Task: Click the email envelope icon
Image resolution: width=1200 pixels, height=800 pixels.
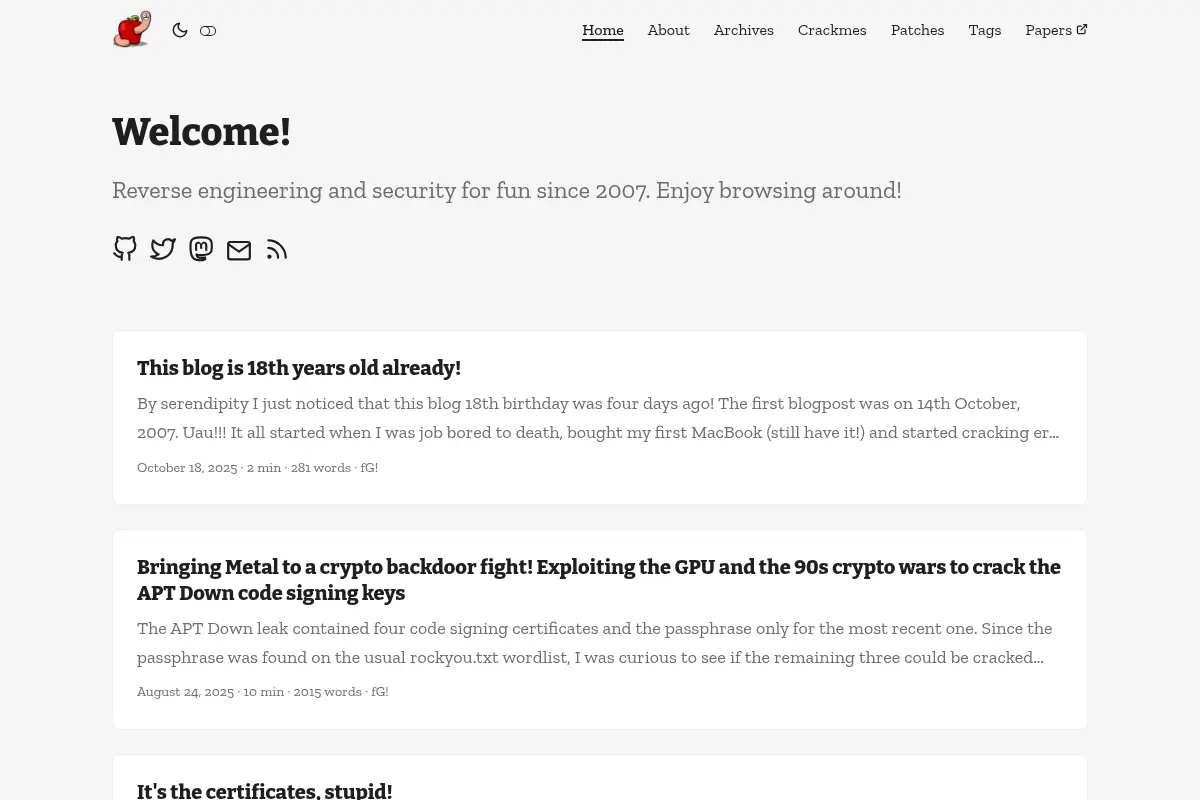Action: (x=239, y=250)
